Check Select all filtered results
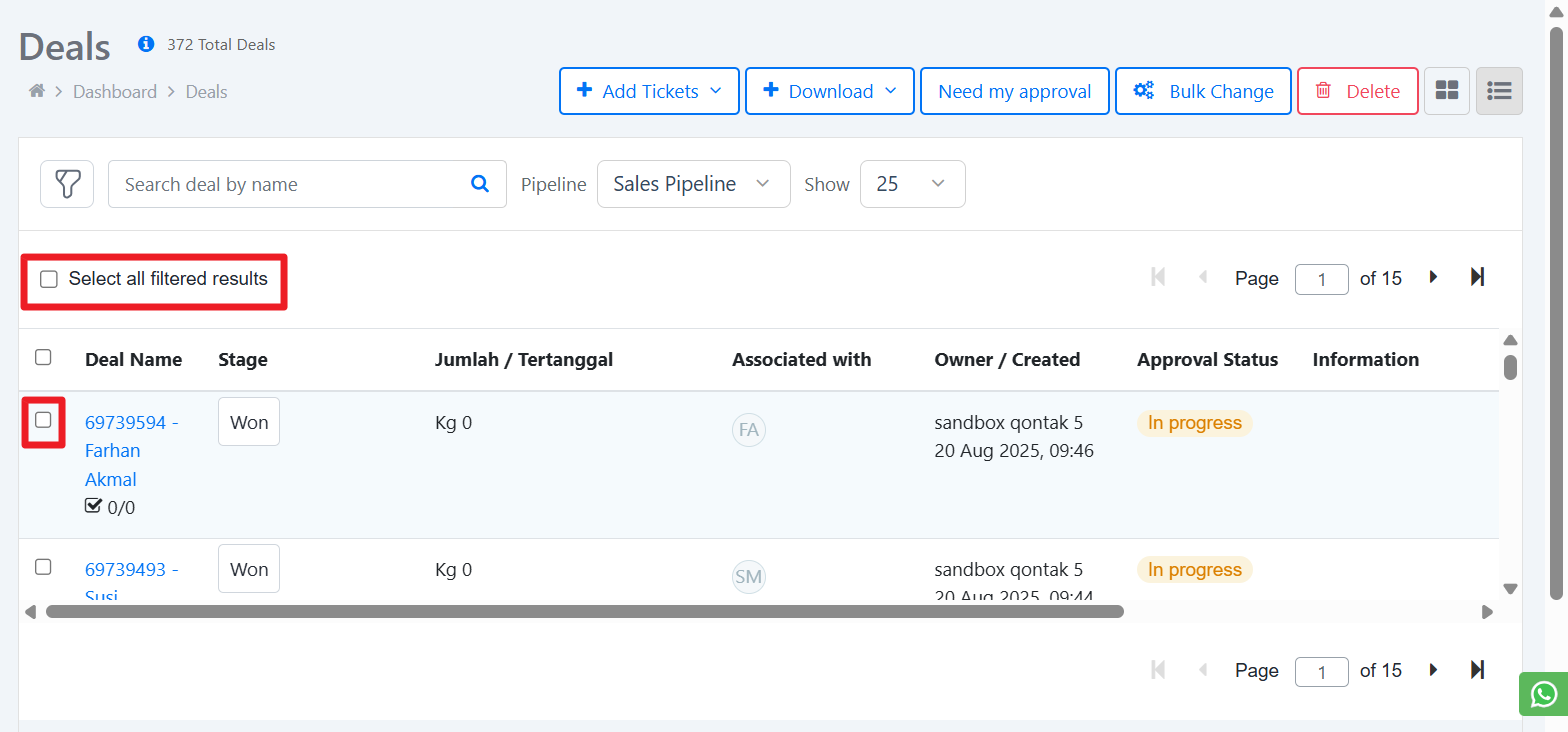Viewport: 1568px width, 732px height. (49, 279)
